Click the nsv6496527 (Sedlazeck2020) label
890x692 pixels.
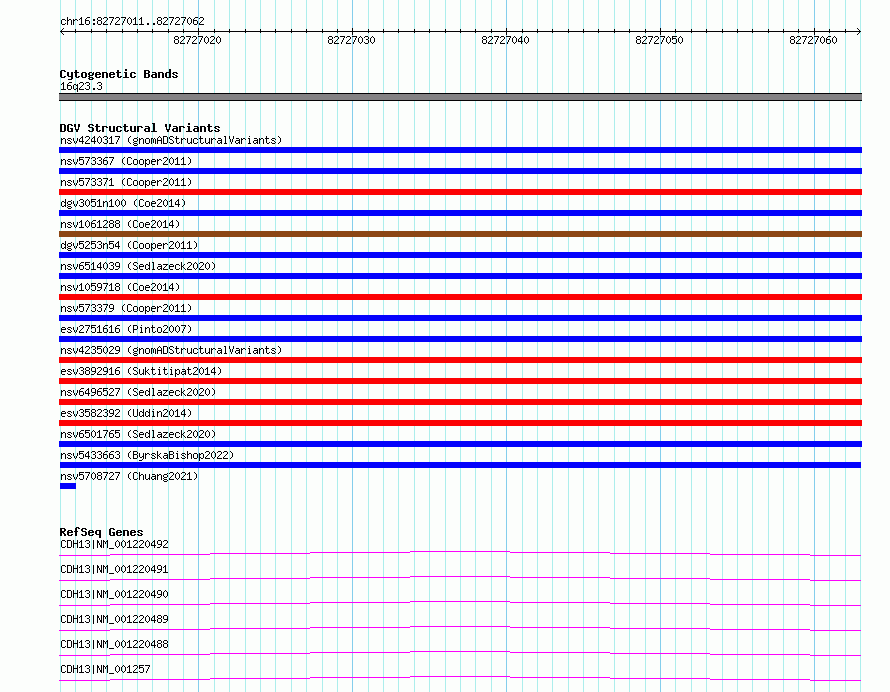click(x=138, y=392)
